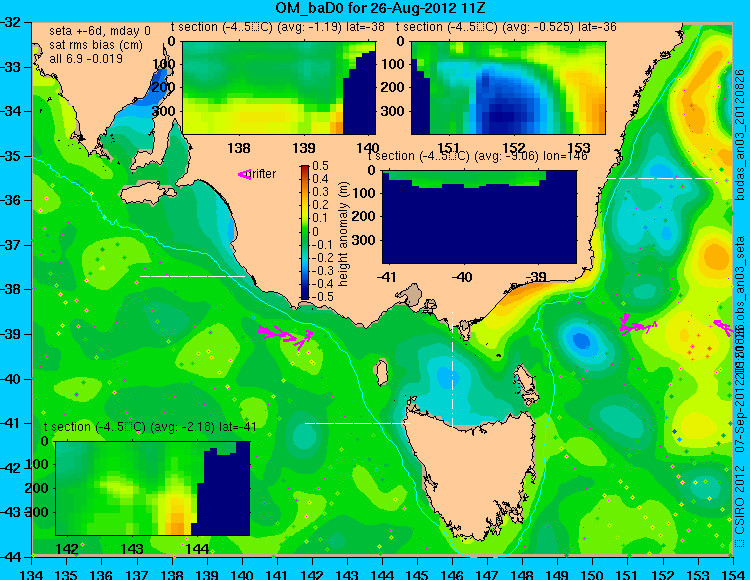750x580 pixels.
Task: Click the -44 latitude tick label
Action: click(10, 557)
